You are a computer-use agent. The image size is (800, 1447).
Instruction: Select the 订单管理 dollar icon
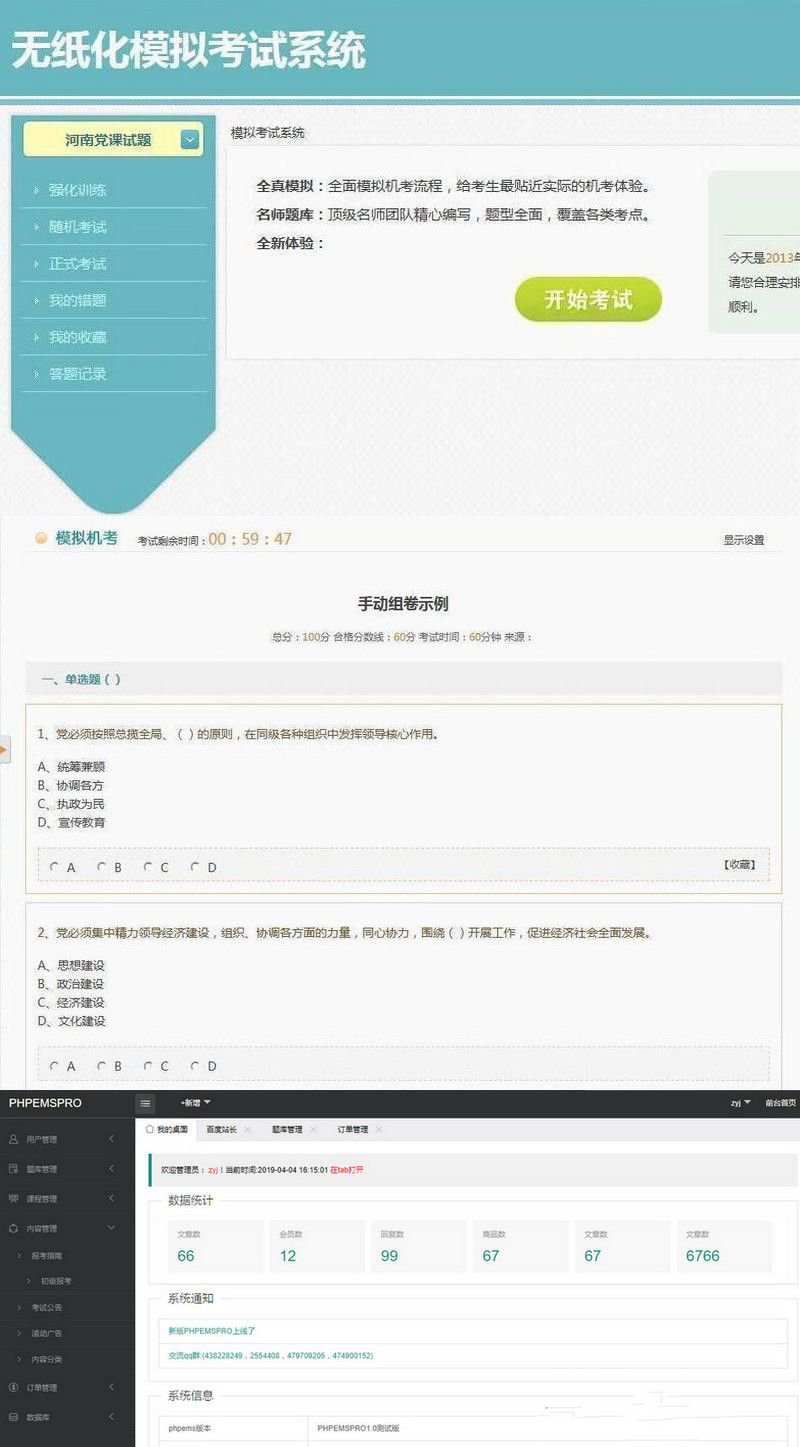coord(13,1388)
